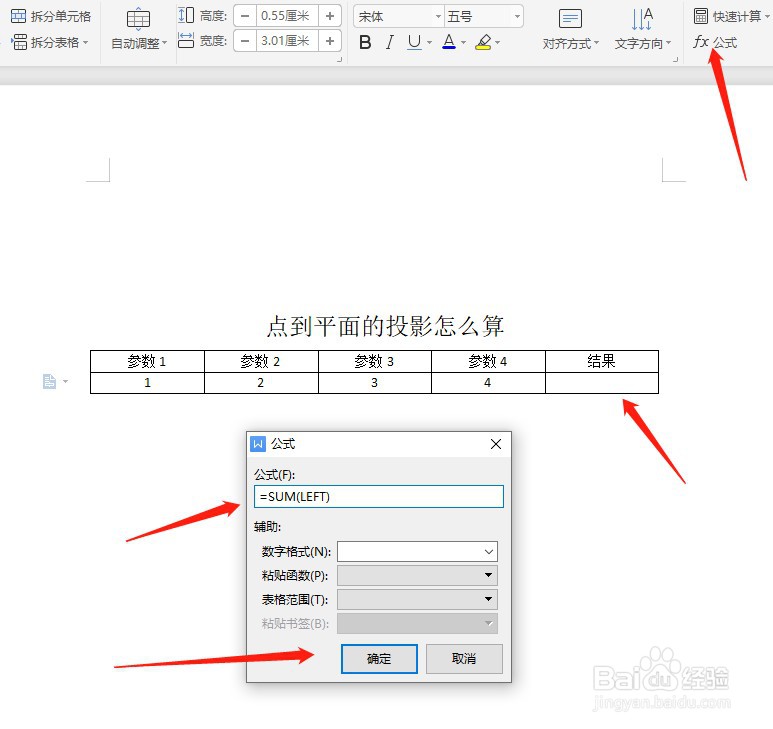Click the header cell 参数 1
Screen dimensions: 773x729
point(147,361)
